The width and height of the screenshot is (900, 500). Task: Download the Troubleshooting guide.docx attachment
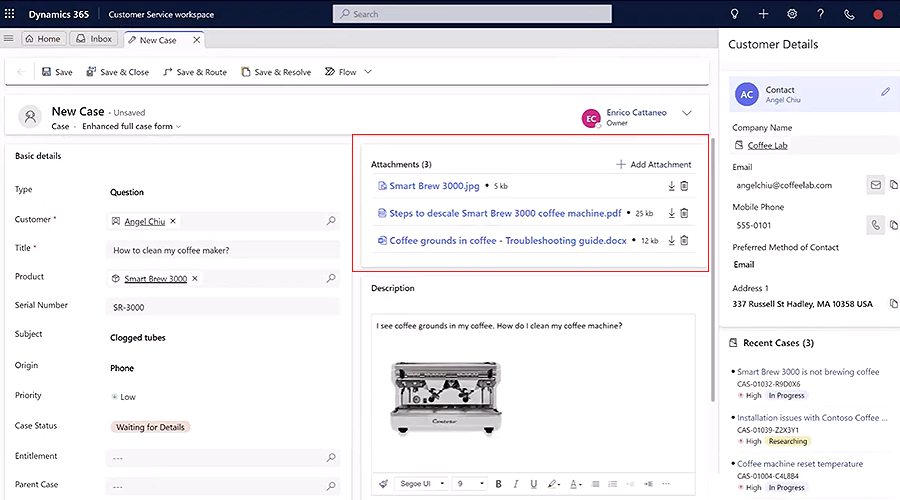click(671, 241)
